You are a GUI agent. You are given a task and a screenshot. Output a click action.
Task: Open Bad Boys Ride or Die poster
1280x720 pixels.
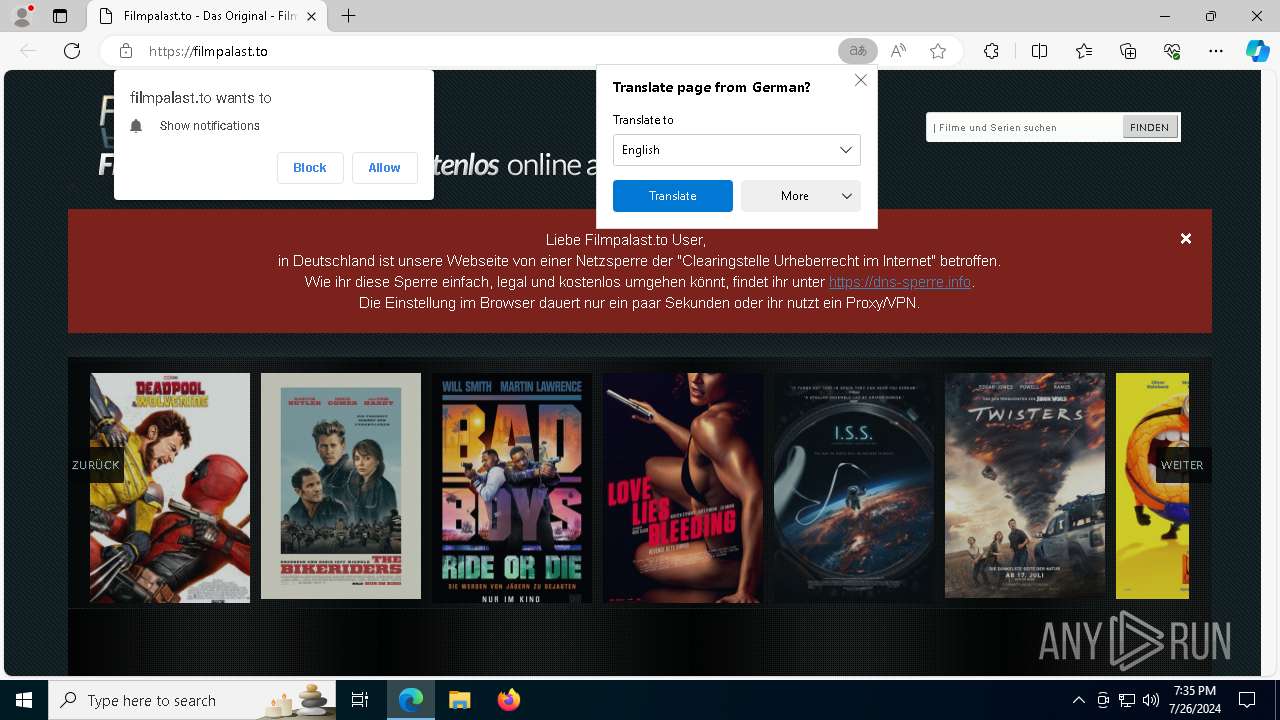pos(512,488)
